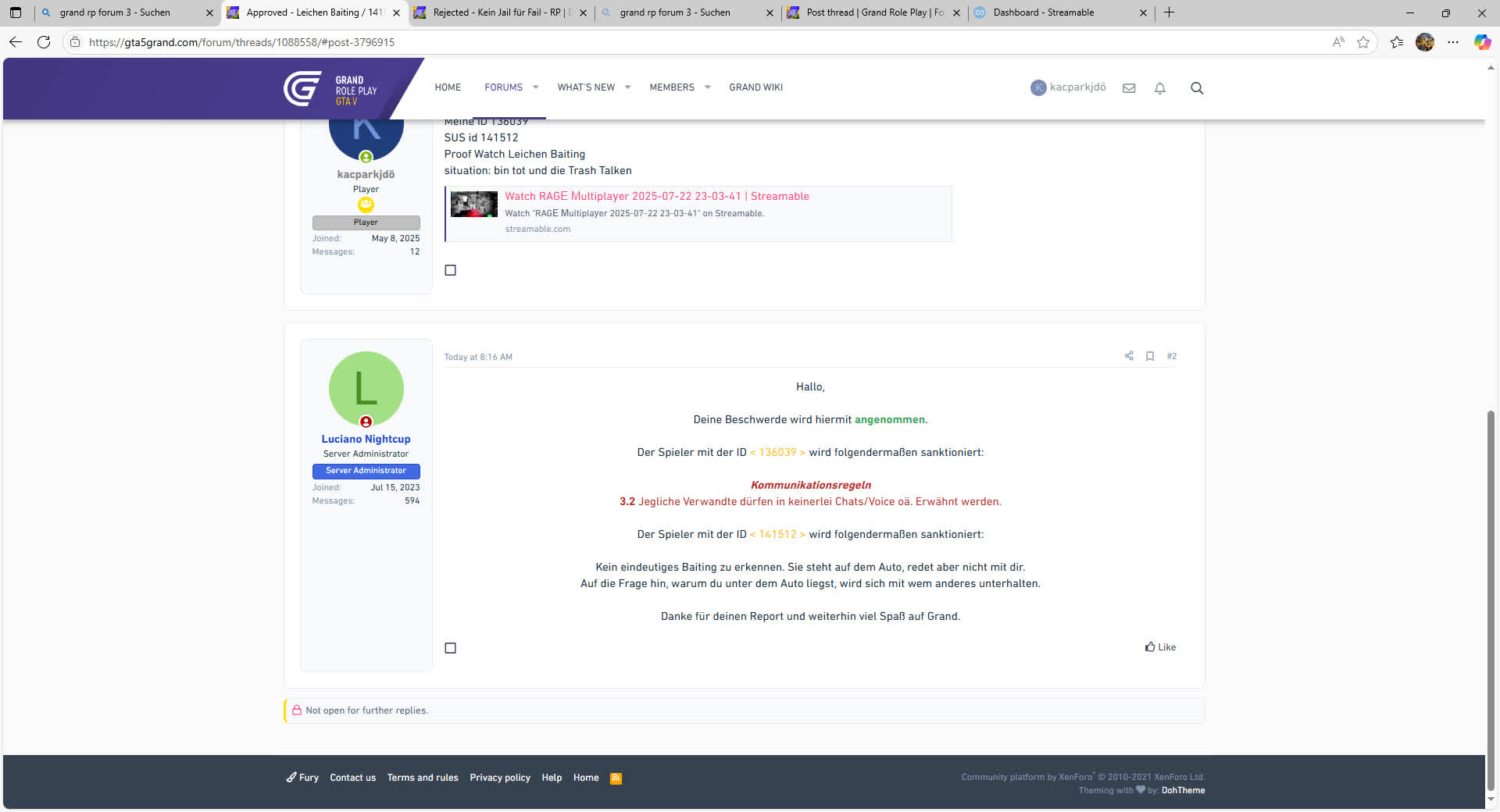
Task: Go to HOME in the navigation
Action: pos(448,87)
